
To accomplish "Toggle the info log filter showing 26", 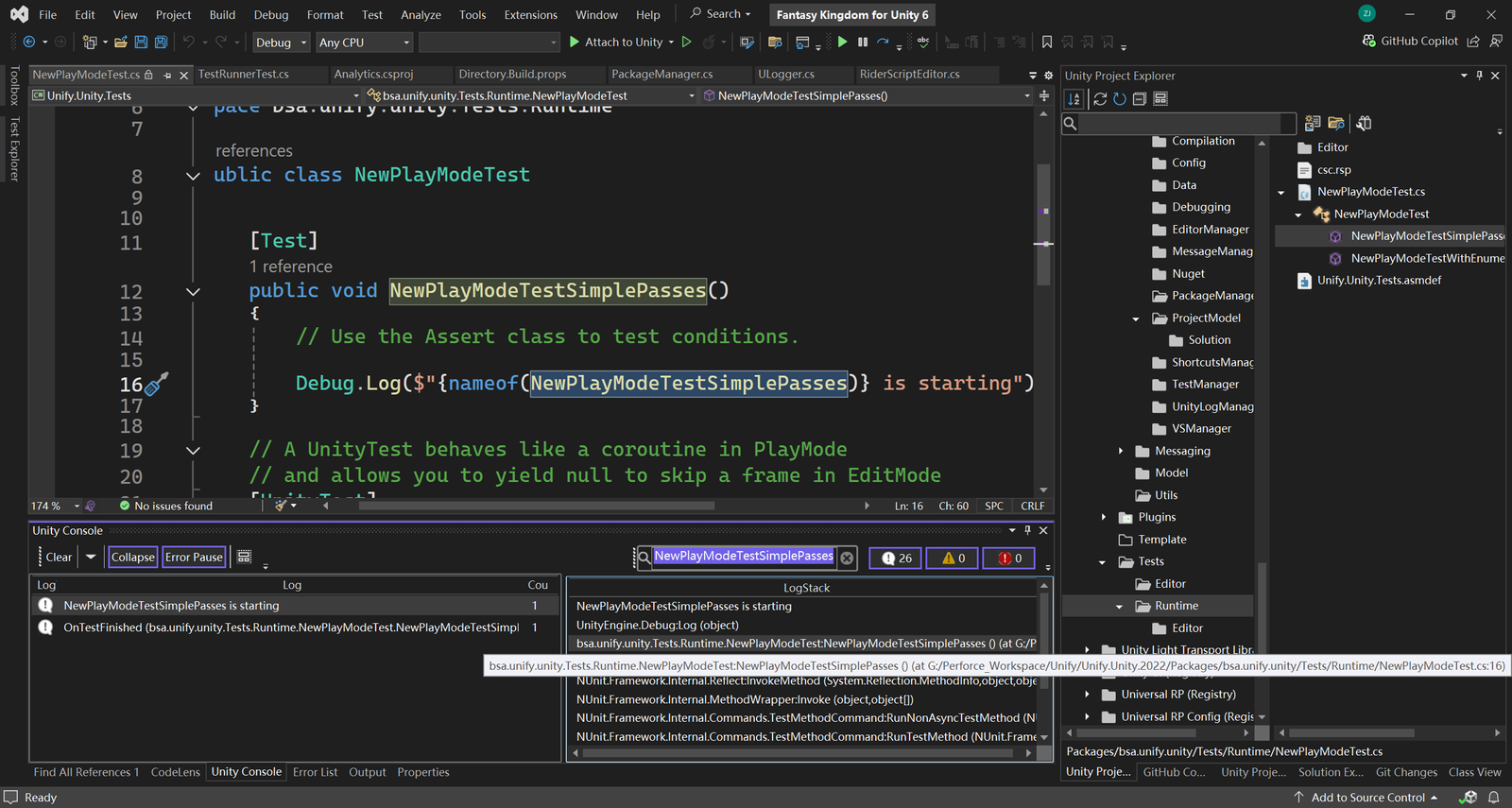I will [x=895, y=559].
